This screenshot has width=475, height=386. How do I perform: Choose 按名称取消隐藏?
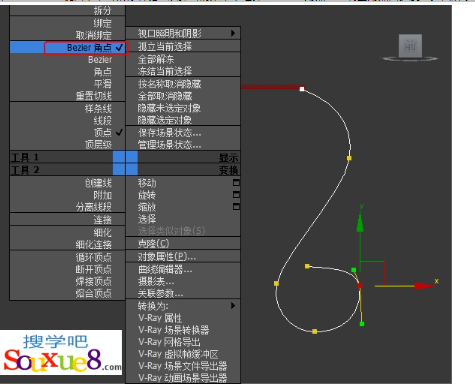[x=183, y=84]
